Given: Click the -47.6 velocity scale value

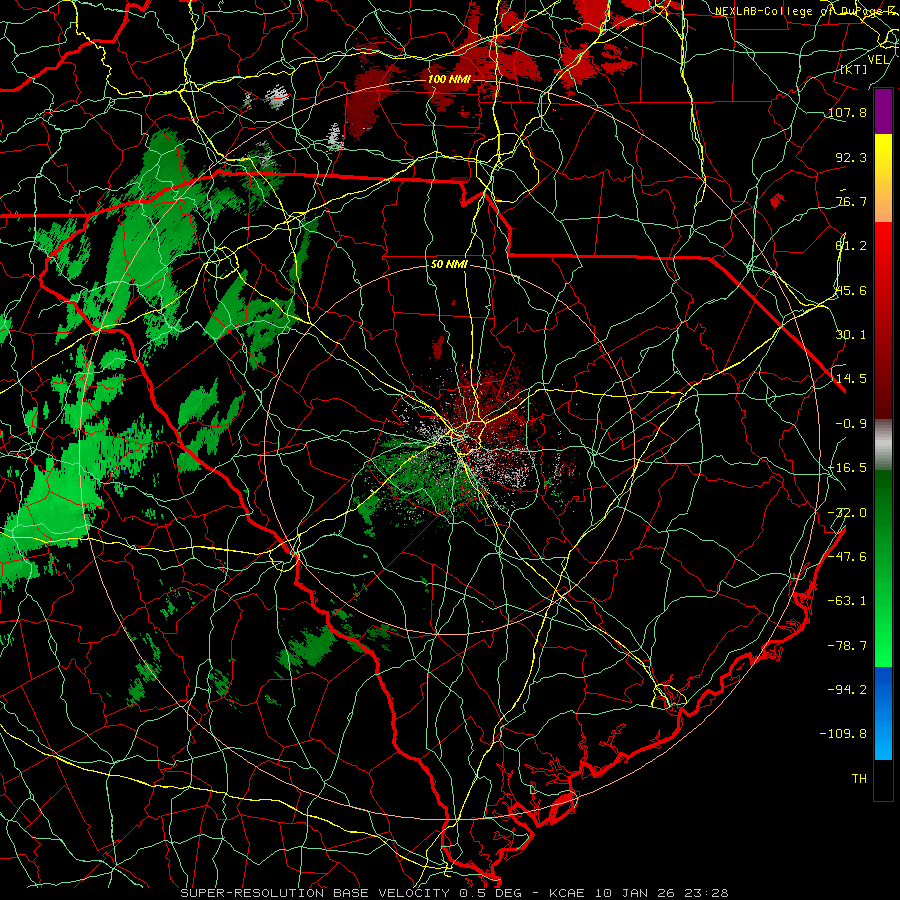Looking at the screenshot, I should point(848,557).
